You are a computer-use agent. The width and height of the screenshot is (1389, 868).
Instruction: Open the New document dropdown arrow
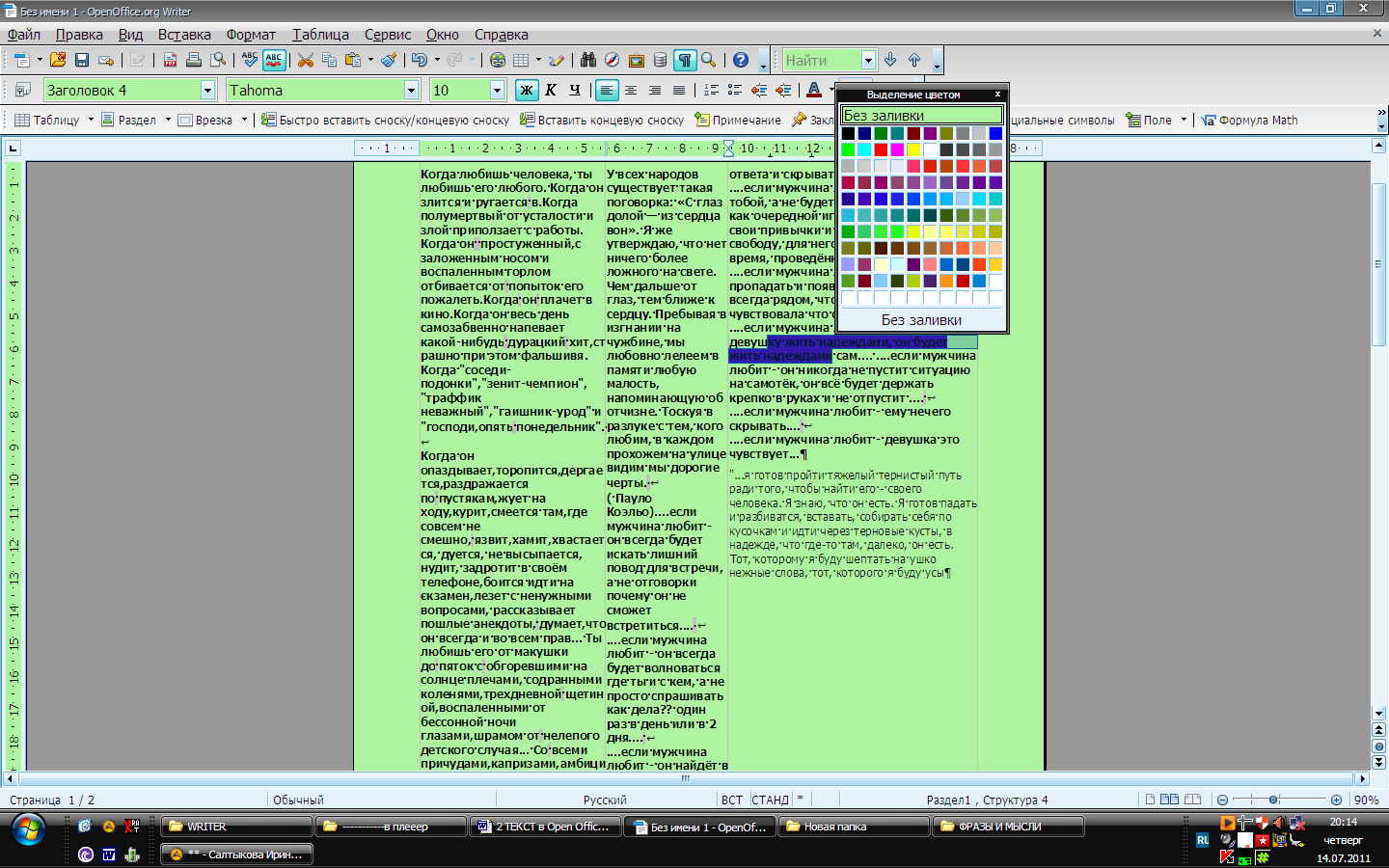[x=40, y=60]
